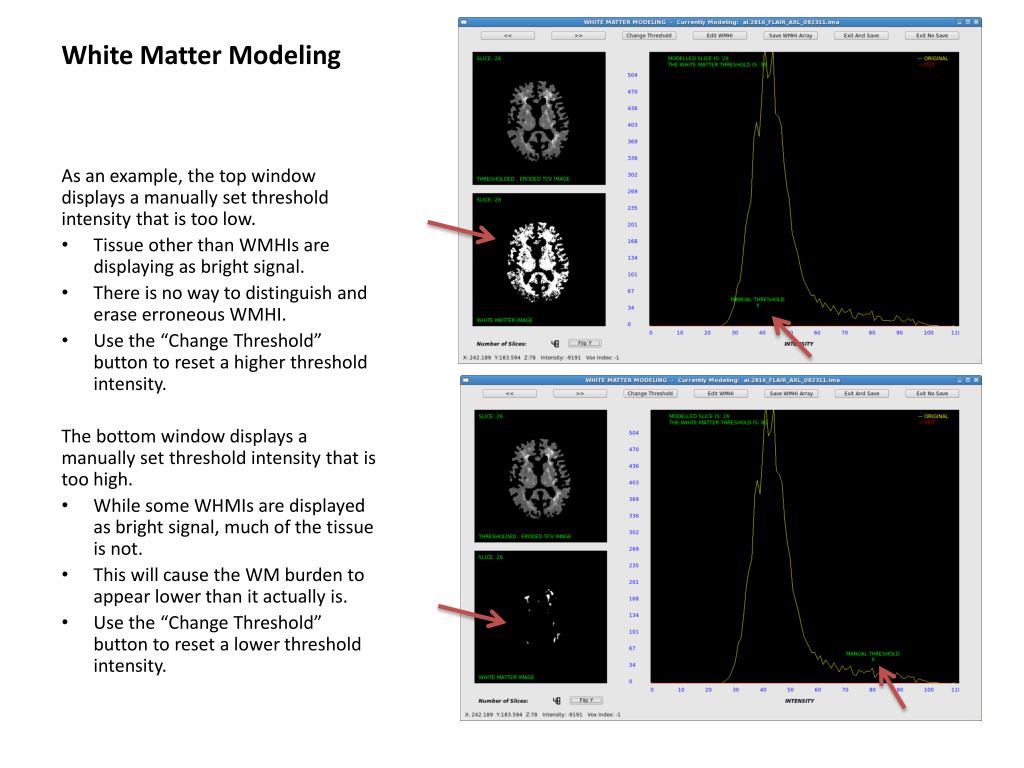This screenshot has height=768, width=1024.
Task: Click x-axis value 100 in bottom plot
Action: (928, 690)
